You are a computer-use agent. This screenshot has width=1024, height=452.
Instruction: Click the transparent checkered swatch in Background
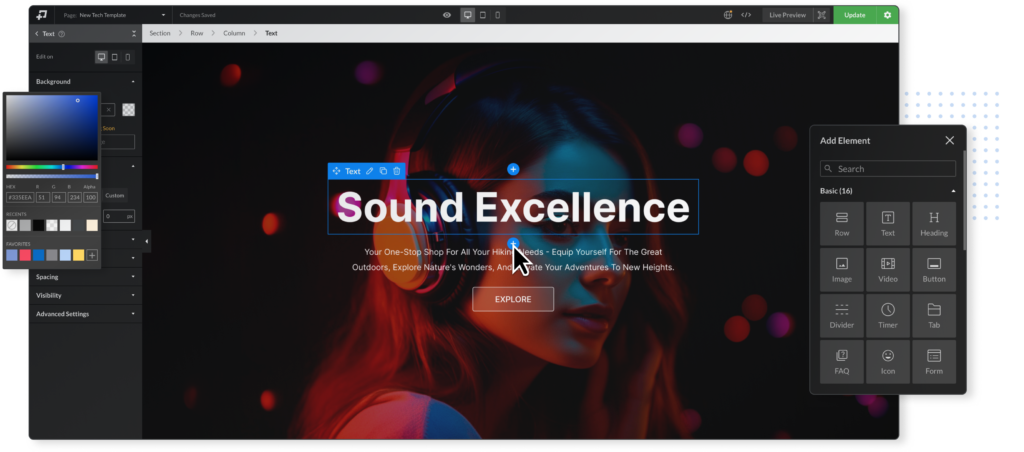coord(129,110)
